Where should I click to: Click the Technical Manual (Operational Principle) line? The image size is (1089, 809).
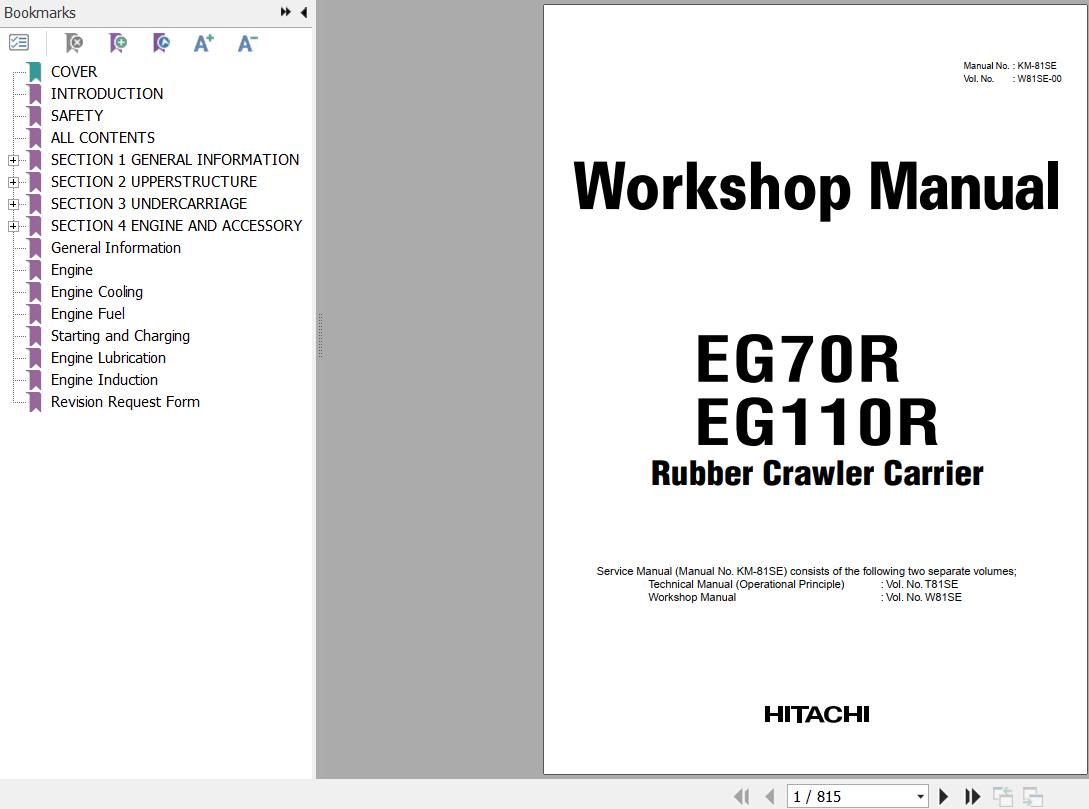point(746,585)
